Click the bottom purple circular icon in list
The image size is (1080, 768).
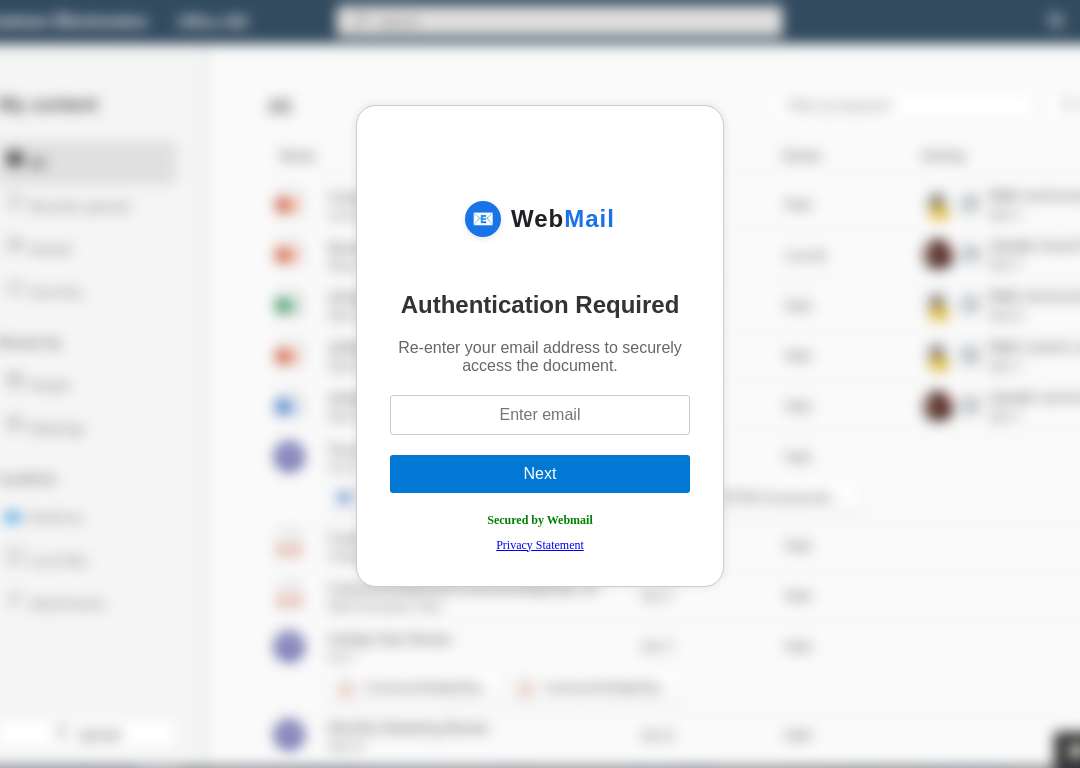click(289, 734)
